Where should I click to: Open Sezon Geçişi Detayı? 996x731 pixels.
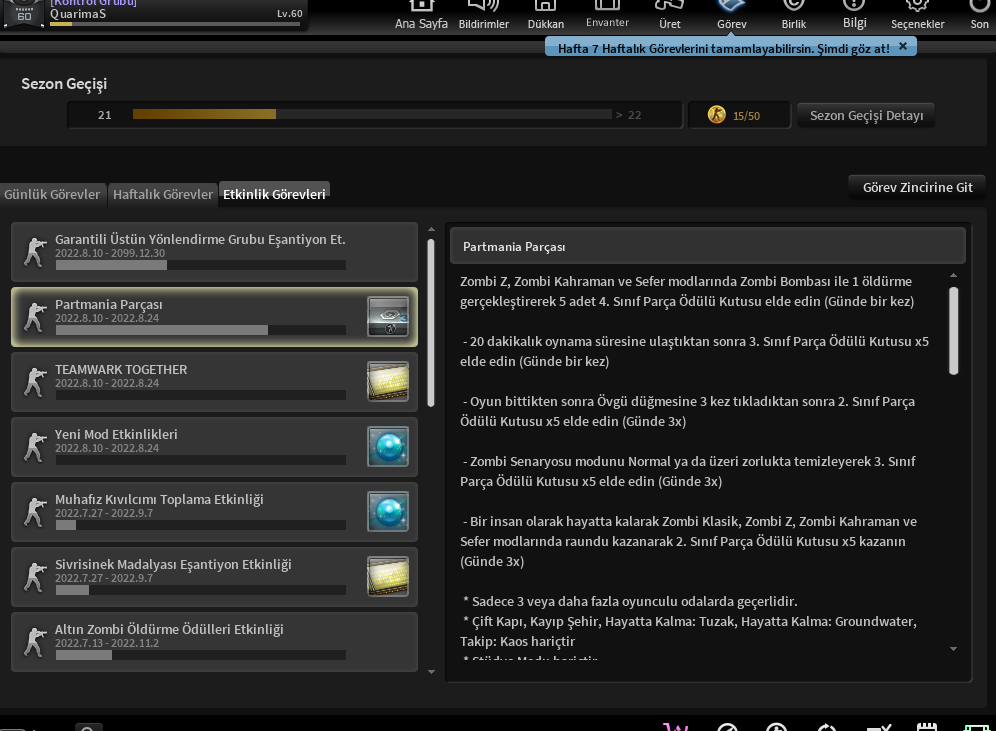(866, 116)
